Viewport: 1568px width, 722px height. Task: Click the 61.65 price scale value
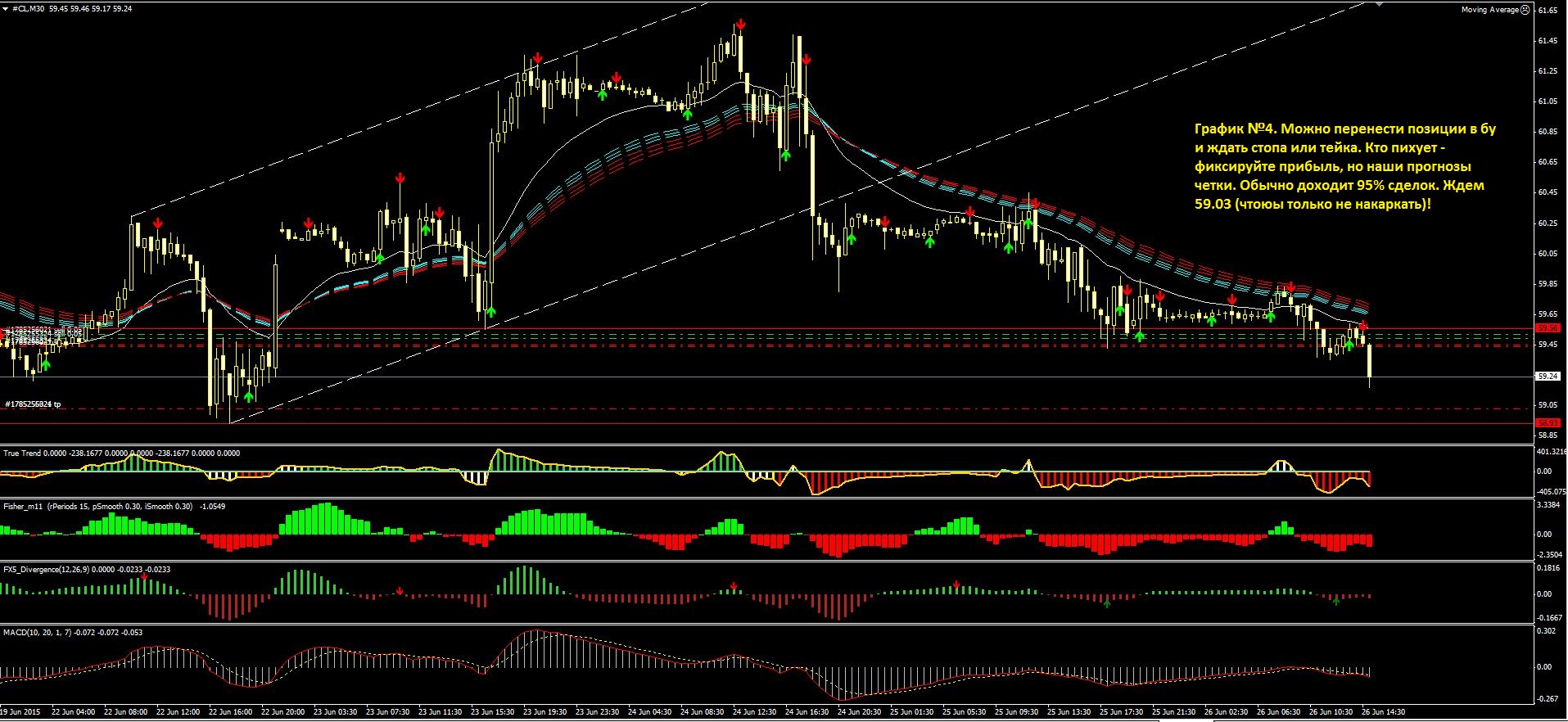point(1548,11)
